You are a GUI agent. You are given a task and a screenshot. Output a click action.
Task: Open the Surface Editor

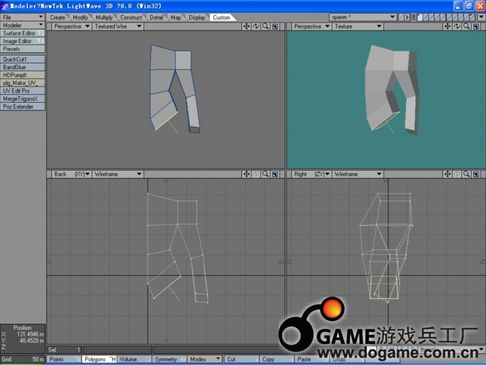[22, 33]
